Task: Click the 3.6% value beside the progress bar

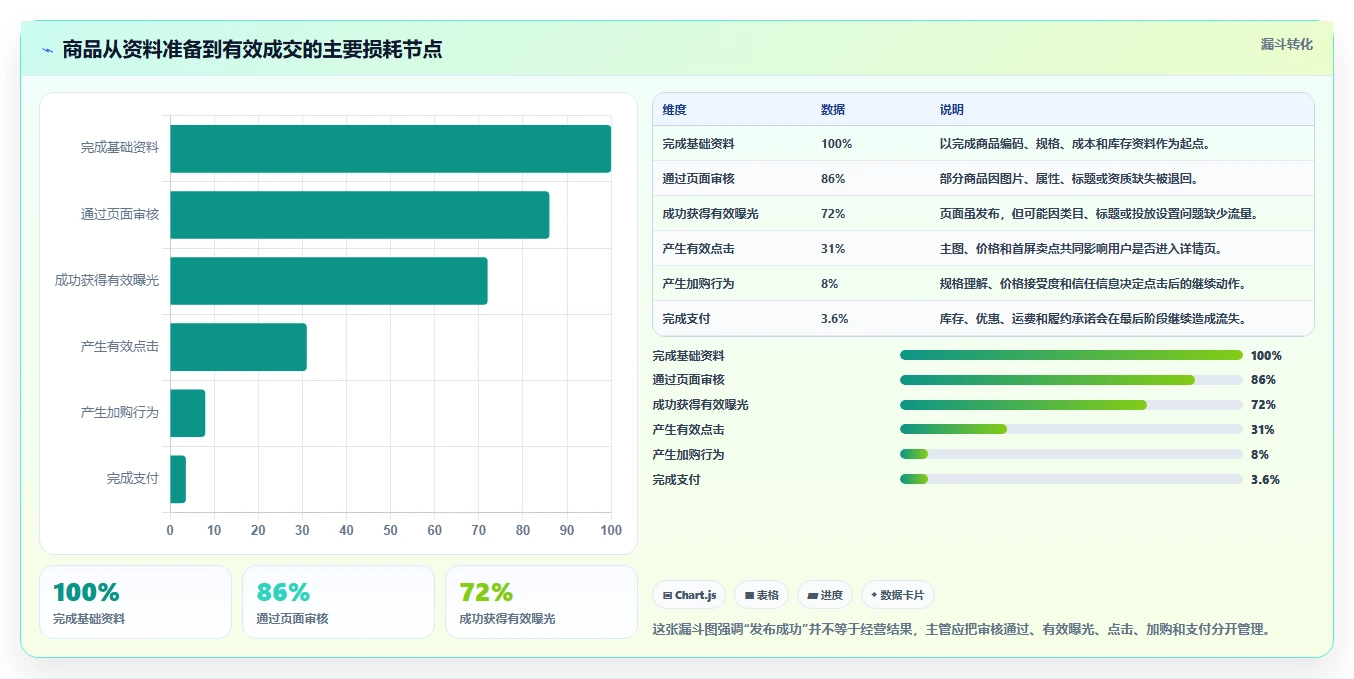Action: point(1265,479)
